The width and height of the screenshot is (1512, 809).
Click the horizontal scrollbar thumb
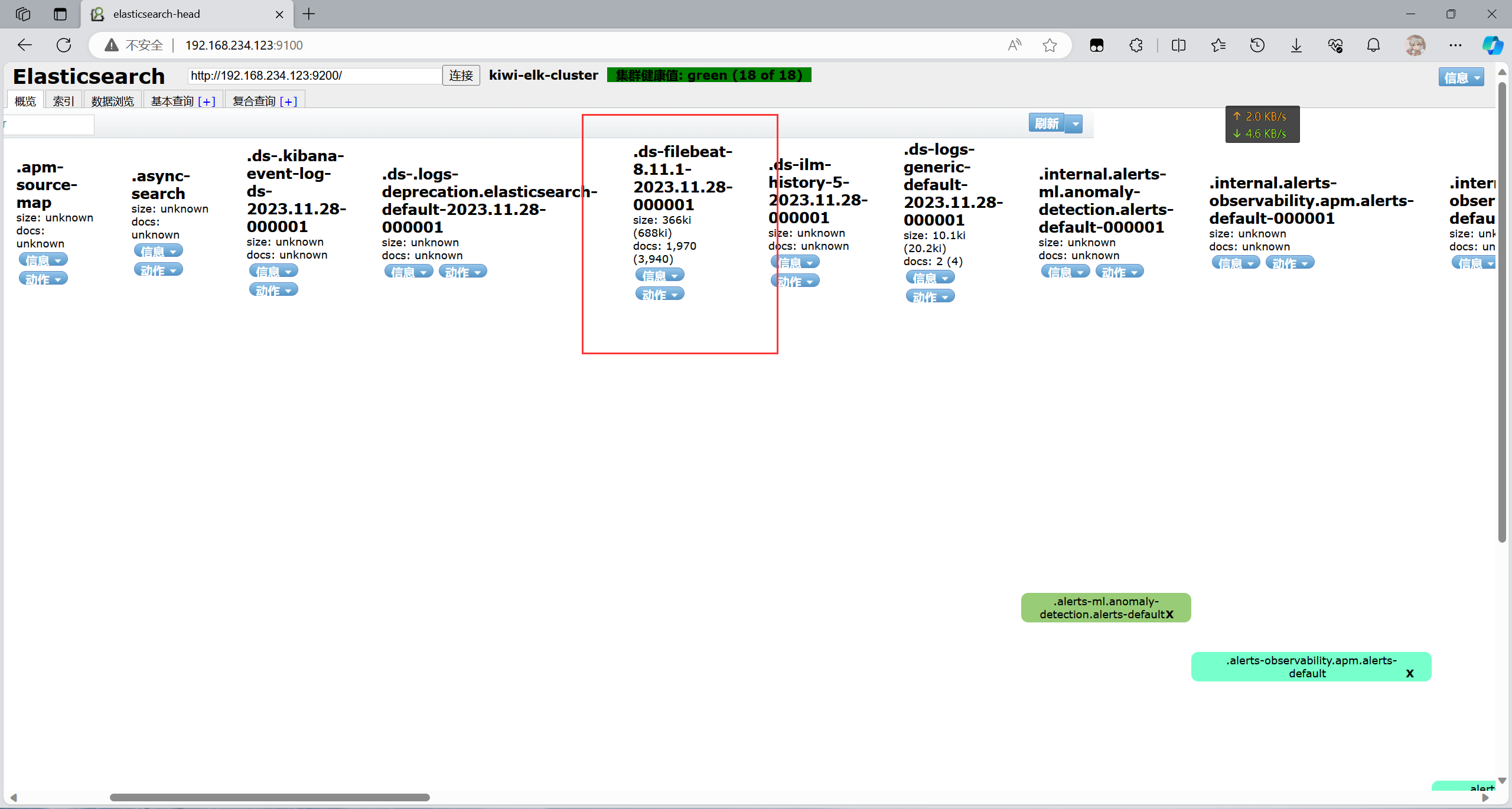(x=269, y=797)
